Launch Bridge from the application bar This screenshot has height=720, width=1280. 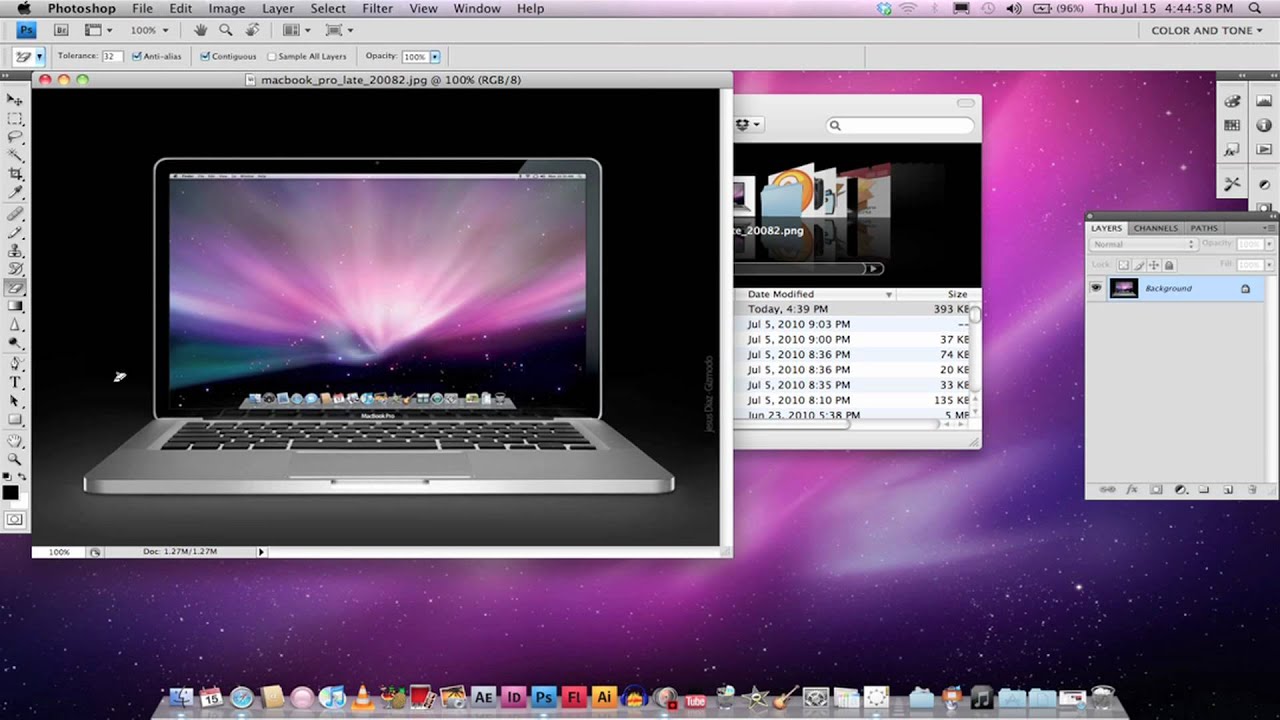[61, 30]
